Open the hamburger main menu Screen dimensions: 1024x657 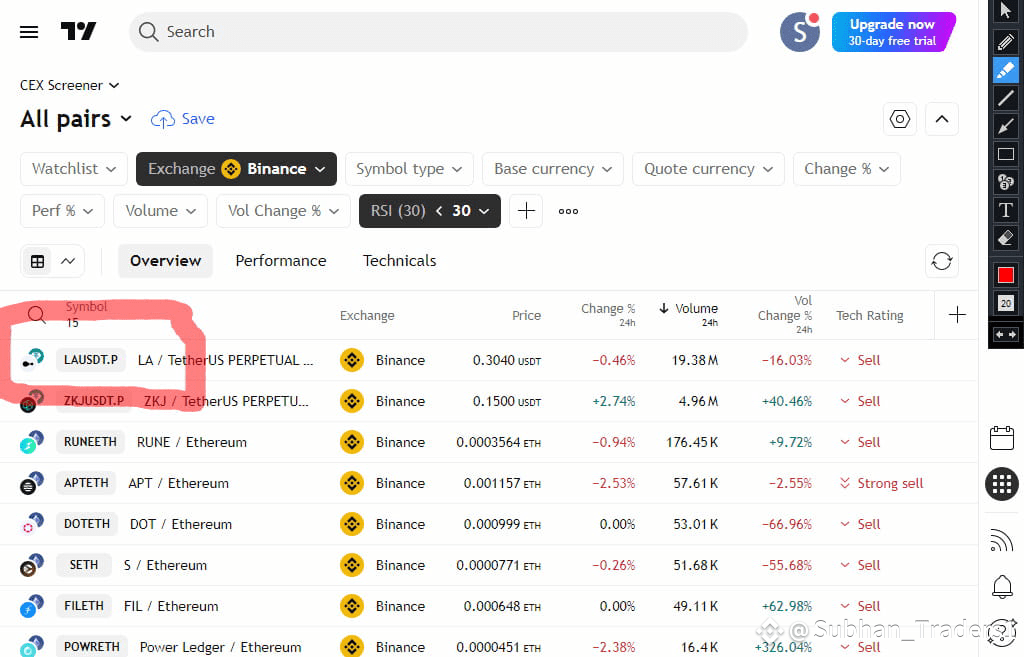[x=29, y=31]
